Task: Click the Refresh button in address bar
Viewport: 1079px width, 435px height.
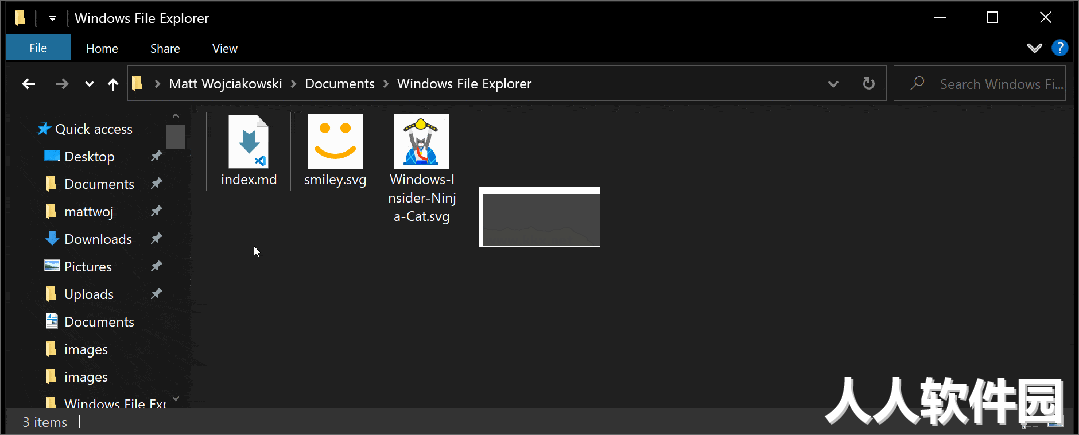Action: coord(869,84)
